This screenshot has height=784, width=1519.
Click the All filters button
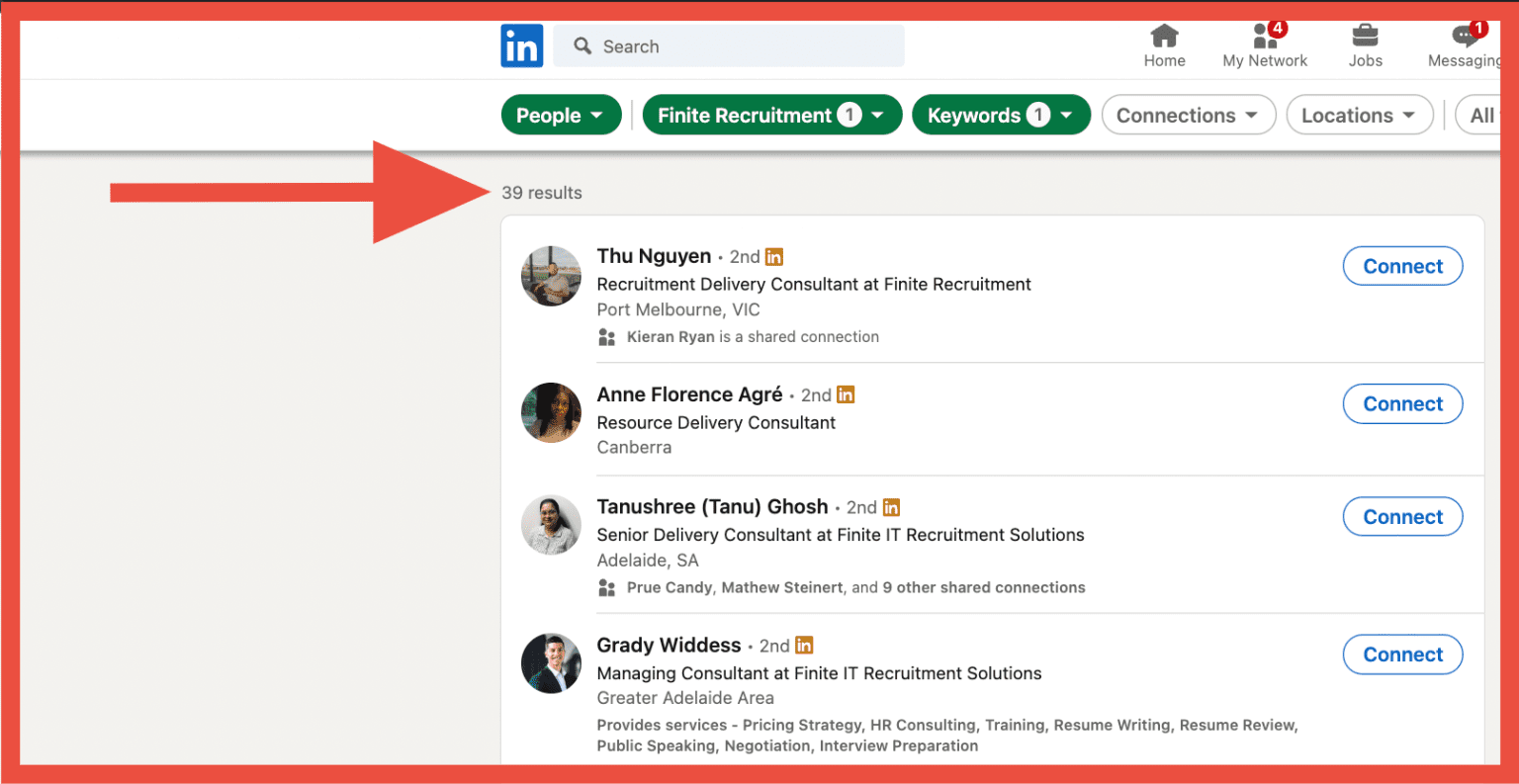pyautogui.click(x=1478, y=116)
